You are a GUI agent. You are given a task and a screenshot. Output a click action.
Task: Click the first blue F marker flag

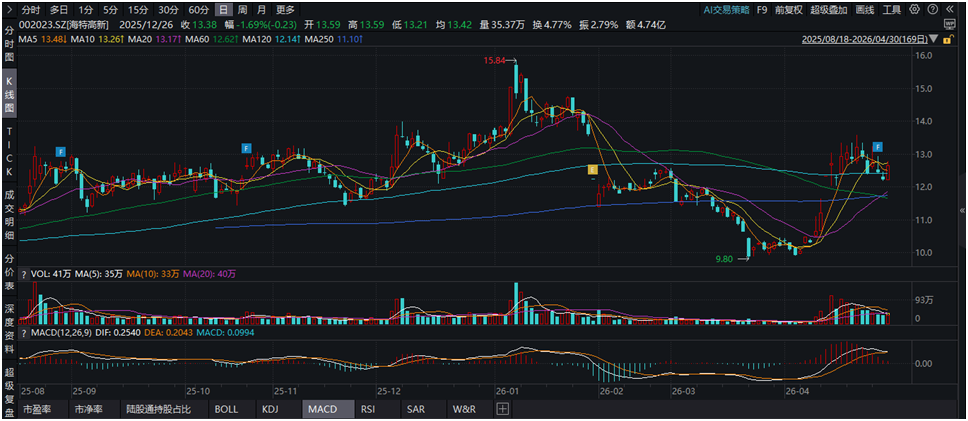[60, 151]
